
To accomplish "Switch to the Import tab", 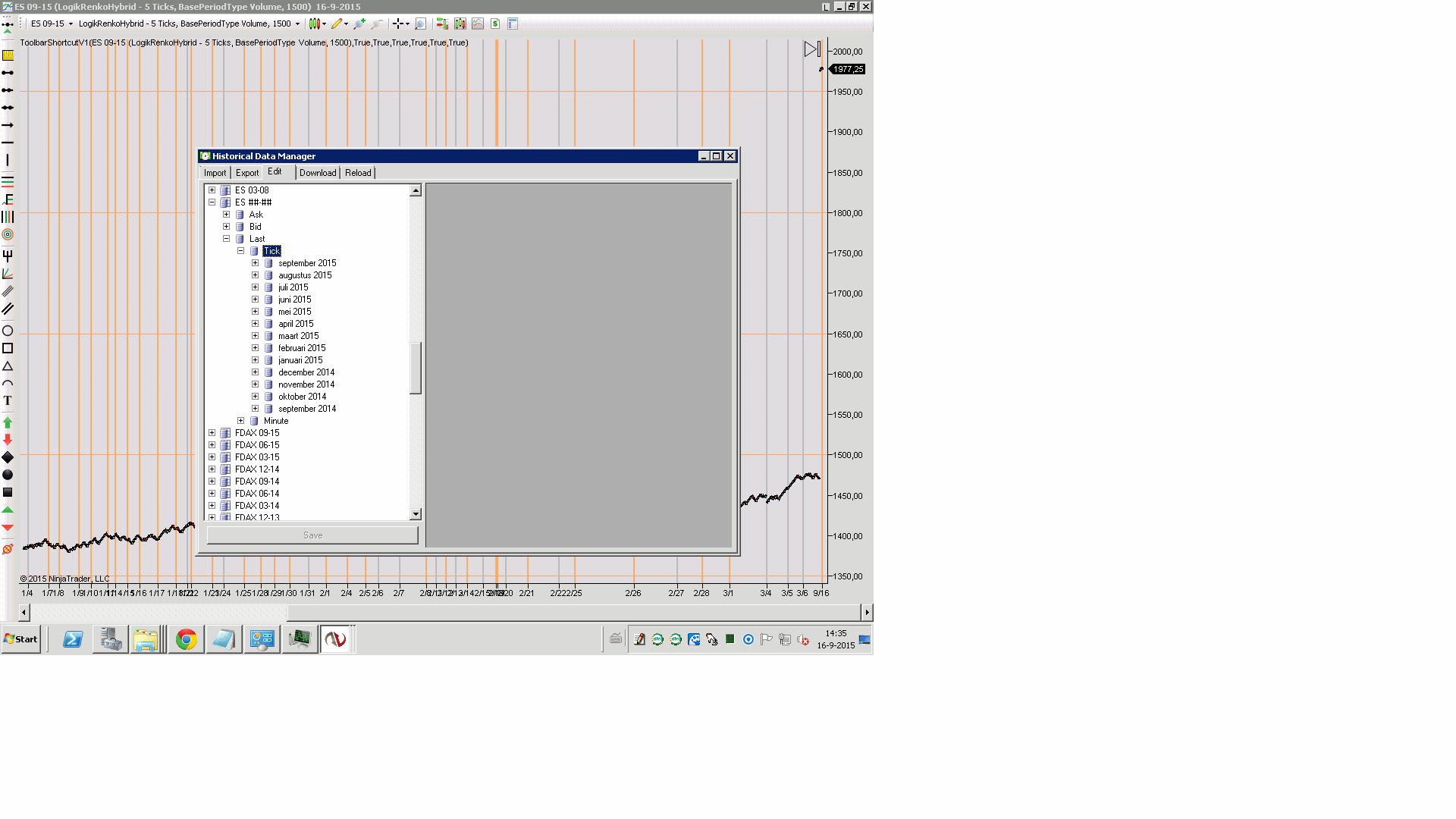I will 215,173.
